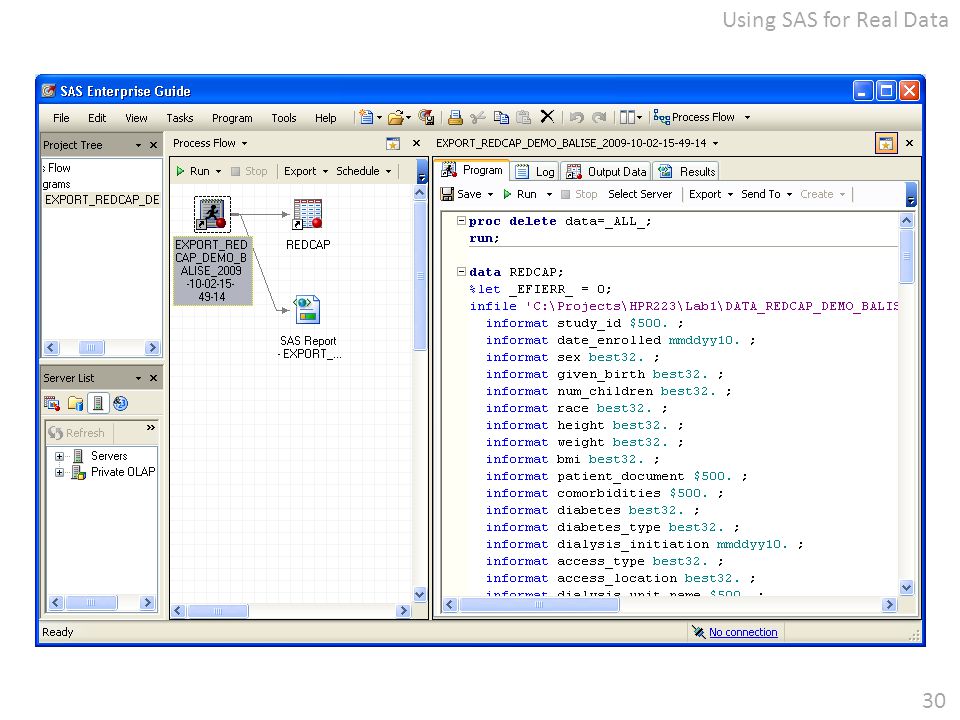Open the File menu
Viewport: 960px width, 720px height.
61,118
